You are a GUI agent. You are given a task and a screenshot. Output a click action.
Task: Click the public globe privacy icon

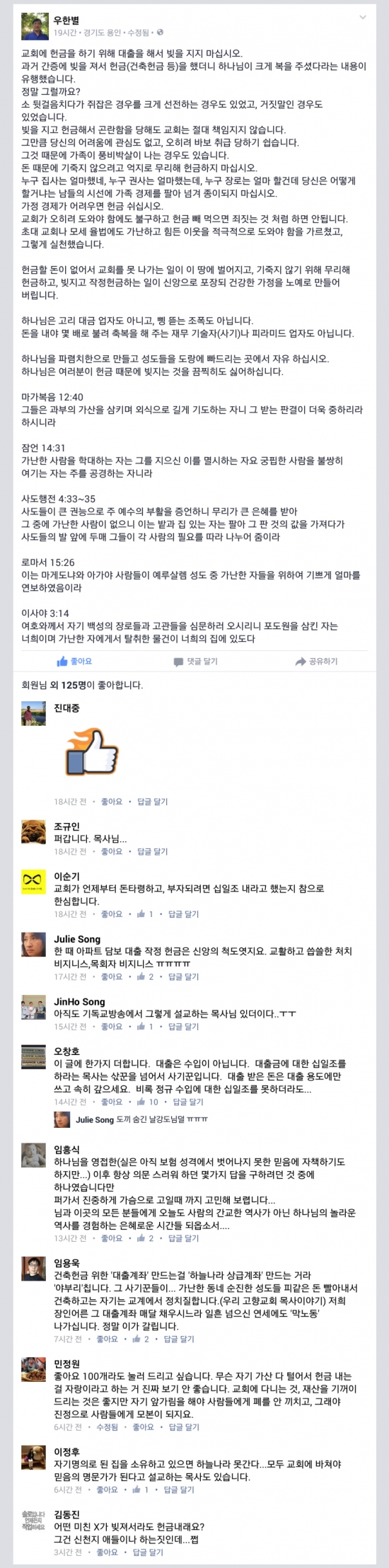(160, 33)
